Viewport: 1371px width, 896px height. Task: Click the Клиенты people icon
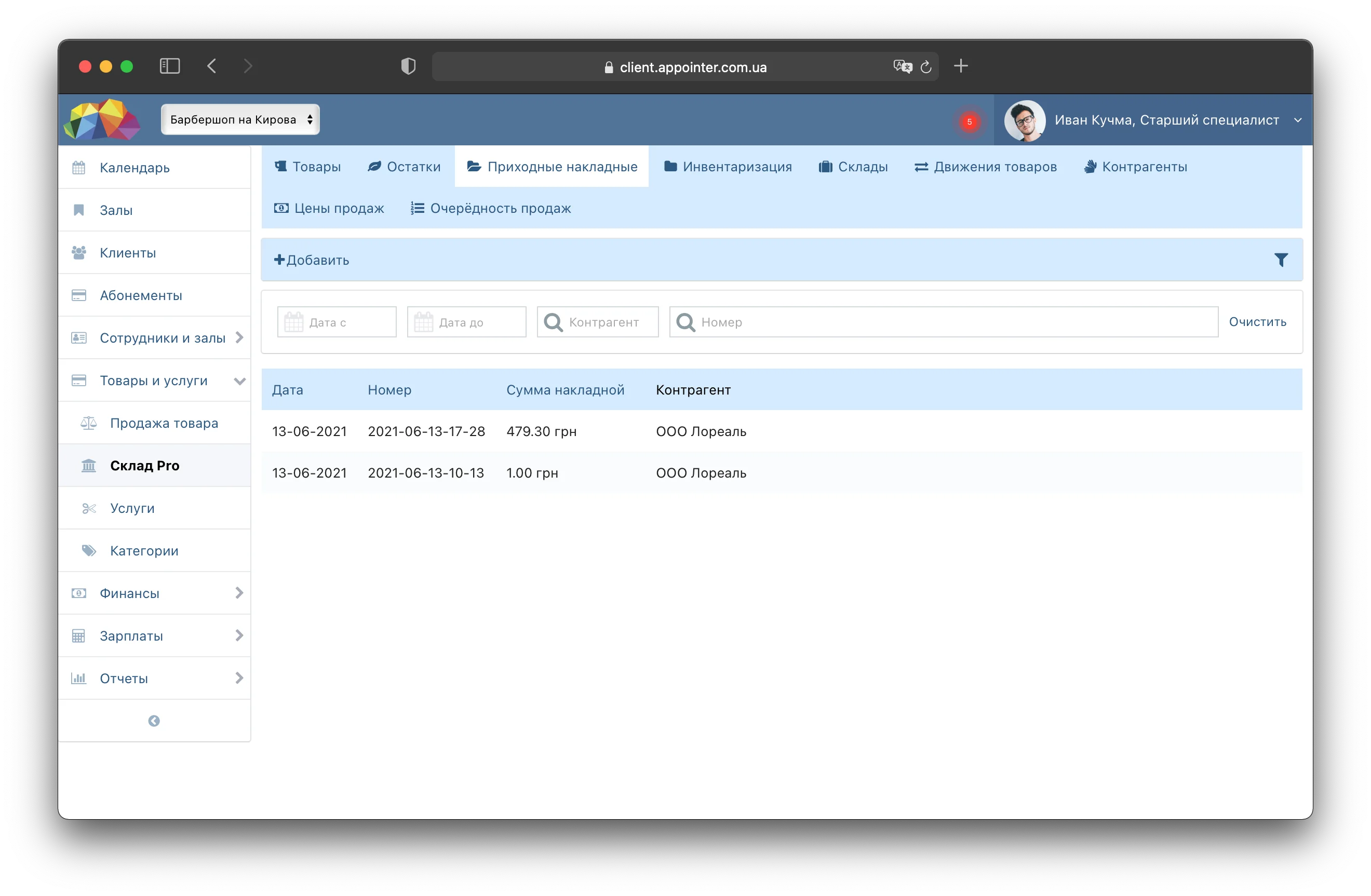click(x=79, y=252)
